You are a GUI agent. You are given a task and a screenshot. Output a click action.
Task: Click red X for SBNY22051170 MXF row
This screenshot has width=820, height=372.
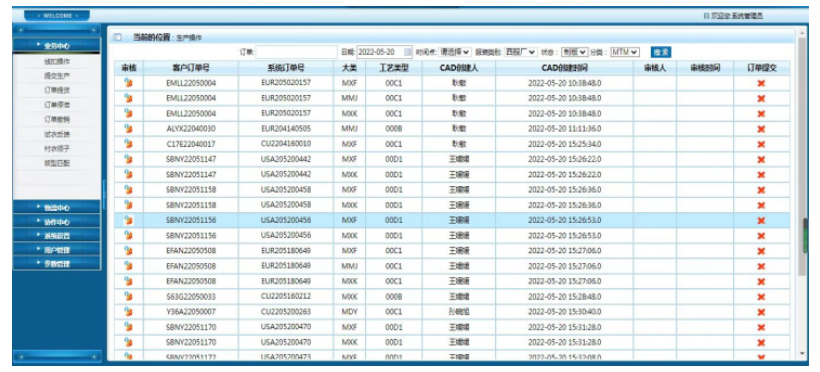click(761, 328)
